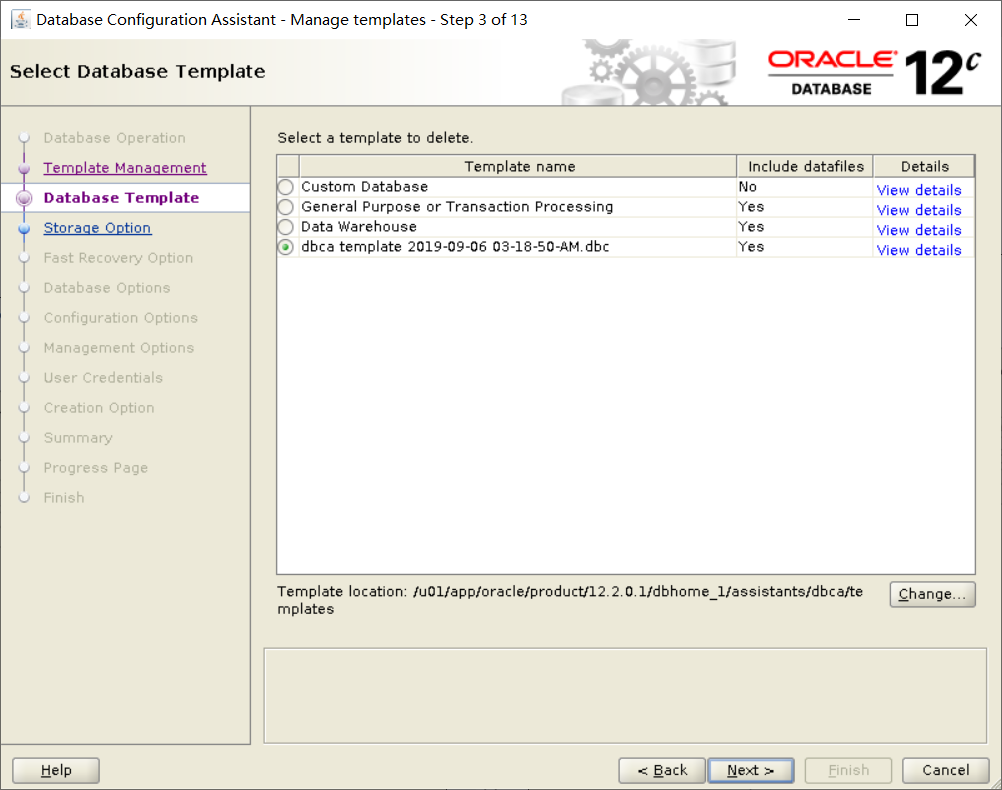Viewport: 1002px width, 790px height.
Task: Jump to the Storage Option step
Action: pos(97,227)
